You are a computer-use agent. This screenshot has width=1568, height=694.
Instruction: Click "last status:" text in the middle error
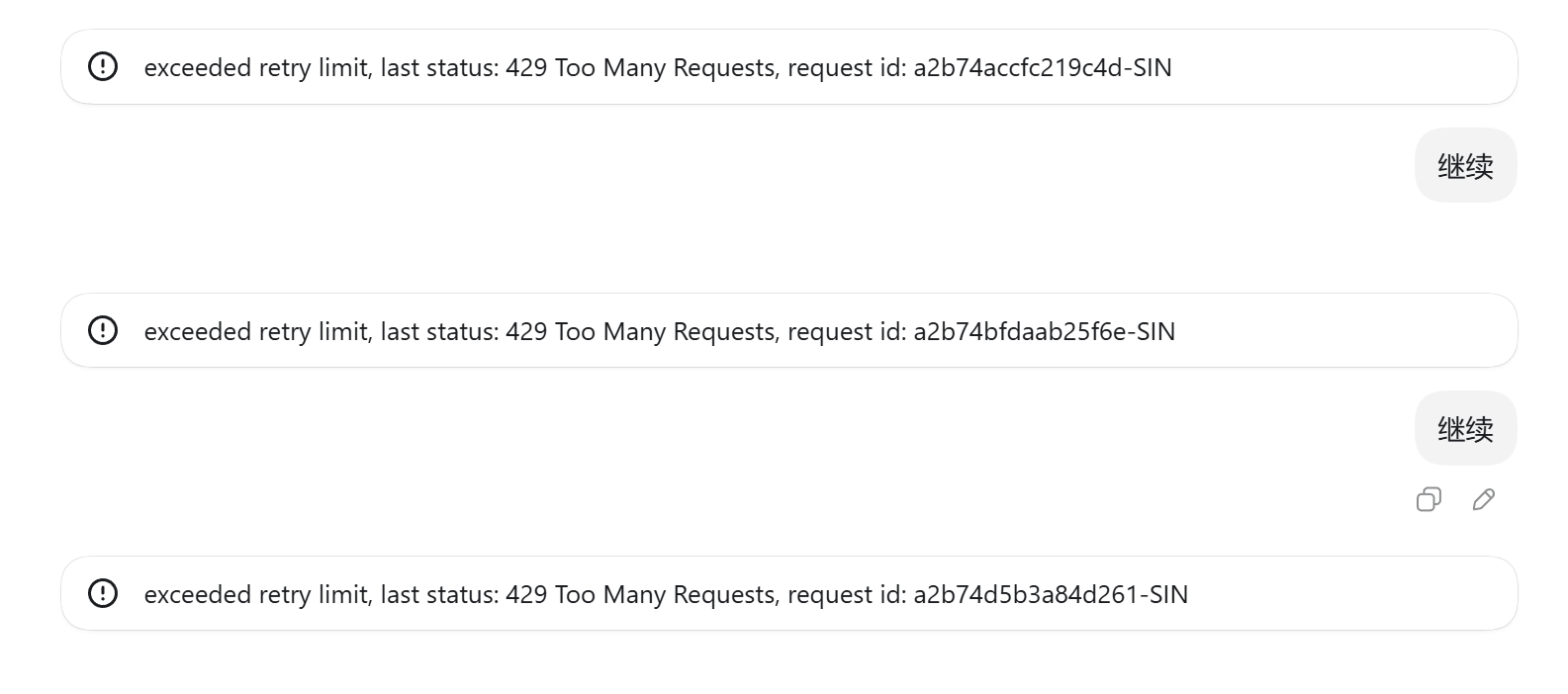tap(439, 331)
